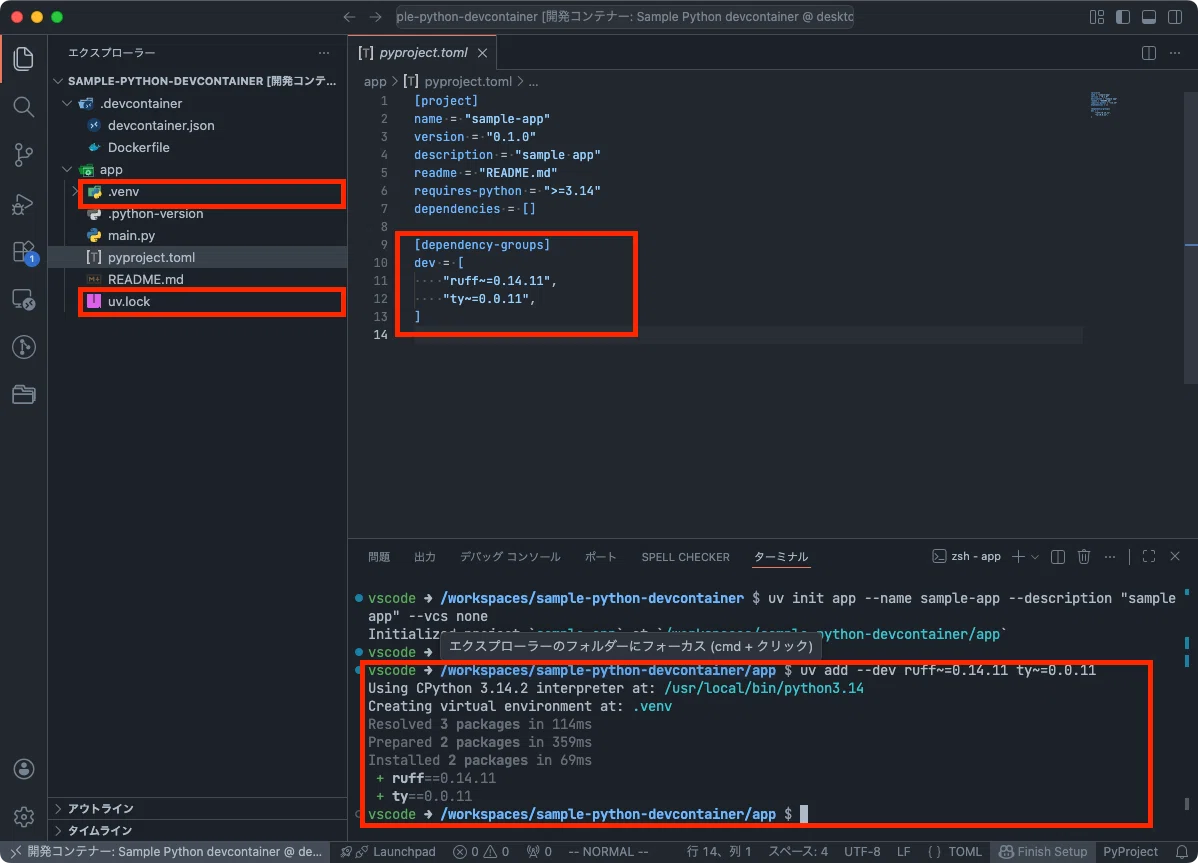Switch to the デバッグ コンソール tab
The height and width of the screenshot is (863, 1198).
tap(510, 557)
